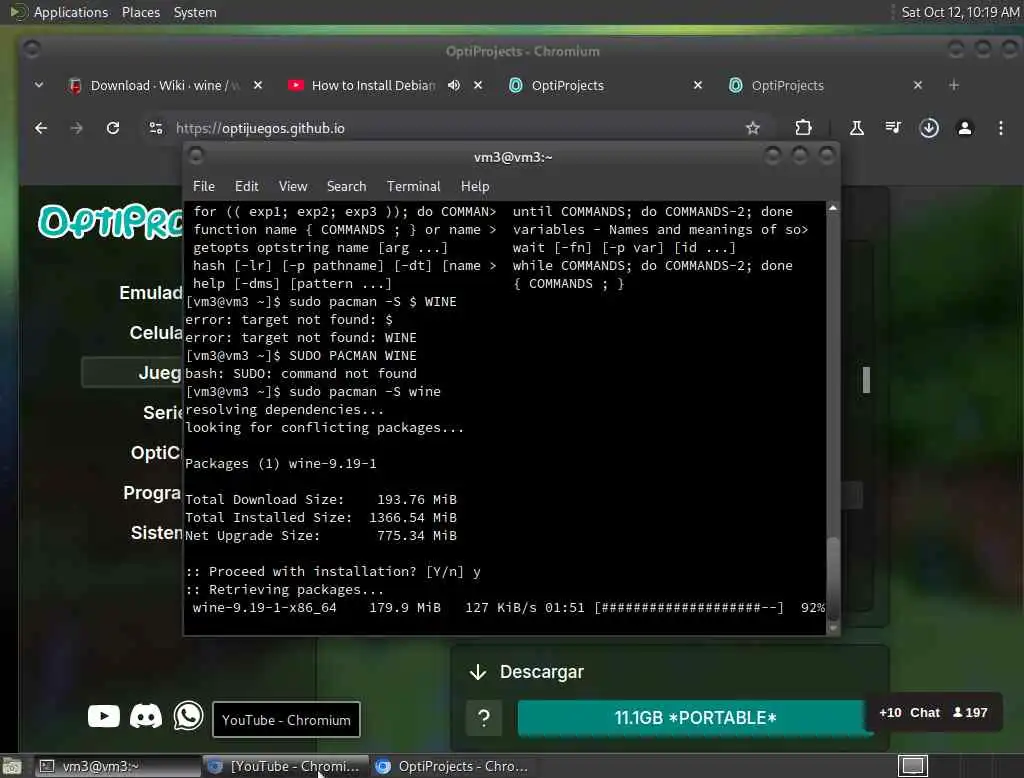Screen dimensions: 1024x778
Task: Click the Chromium forward arrow
Action: tap(76, 128)
